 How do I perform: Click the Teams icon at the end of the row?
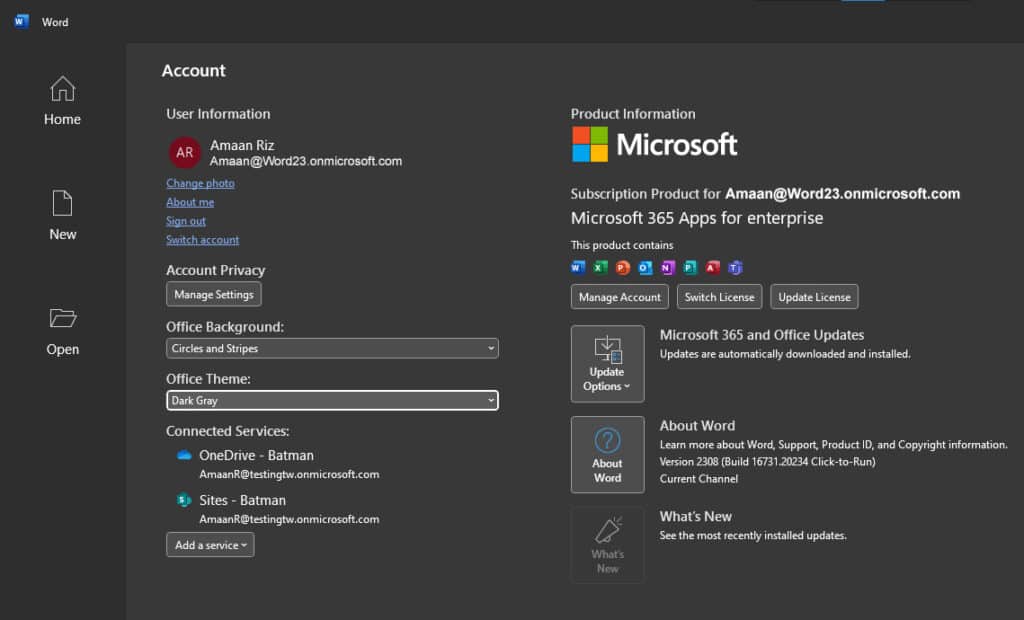(732, 267)
